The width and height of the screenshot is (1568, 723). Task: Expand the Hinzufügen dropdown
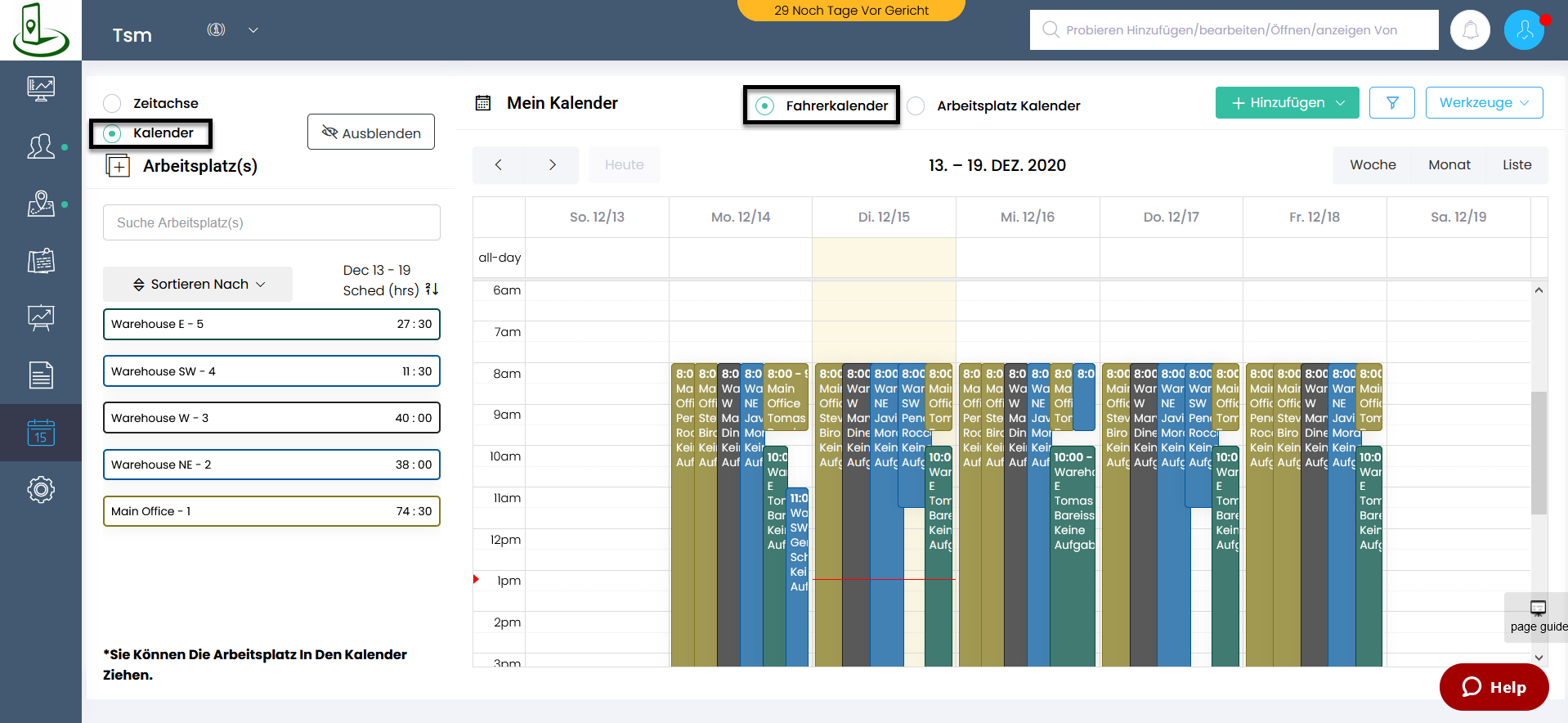pyautogui.click(x=1287, y=103)
